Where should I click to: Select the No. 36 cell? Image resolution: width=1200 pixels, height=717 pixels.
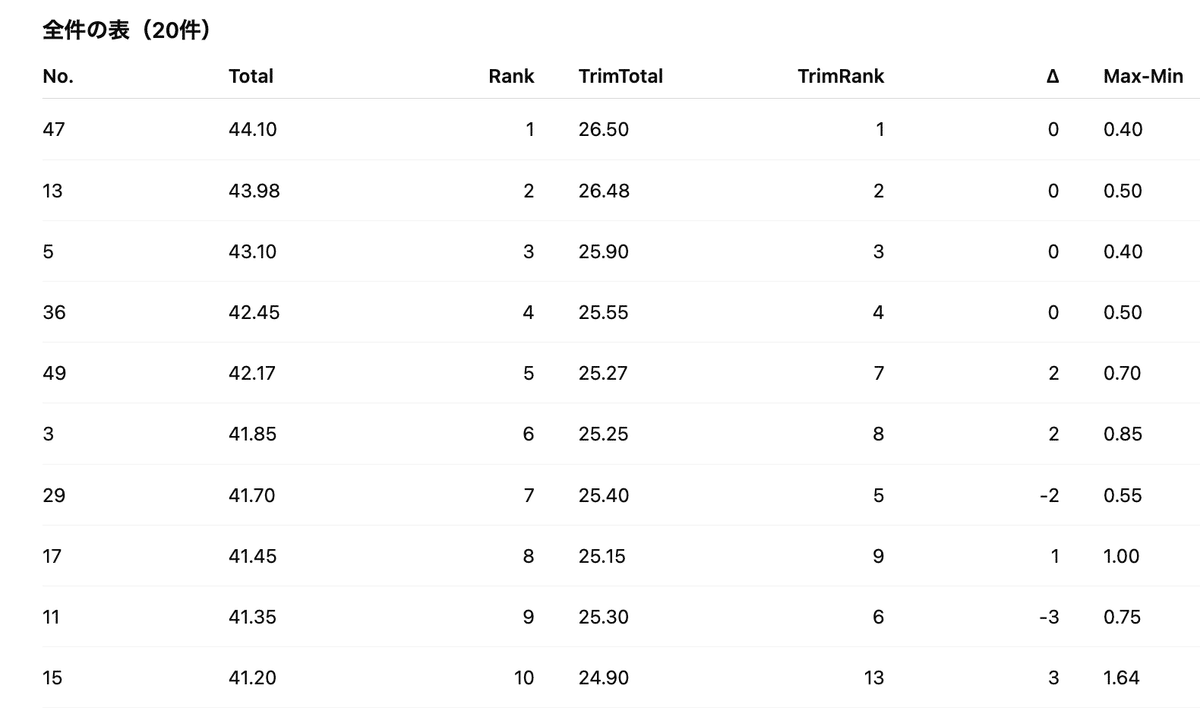pos(54,313)
